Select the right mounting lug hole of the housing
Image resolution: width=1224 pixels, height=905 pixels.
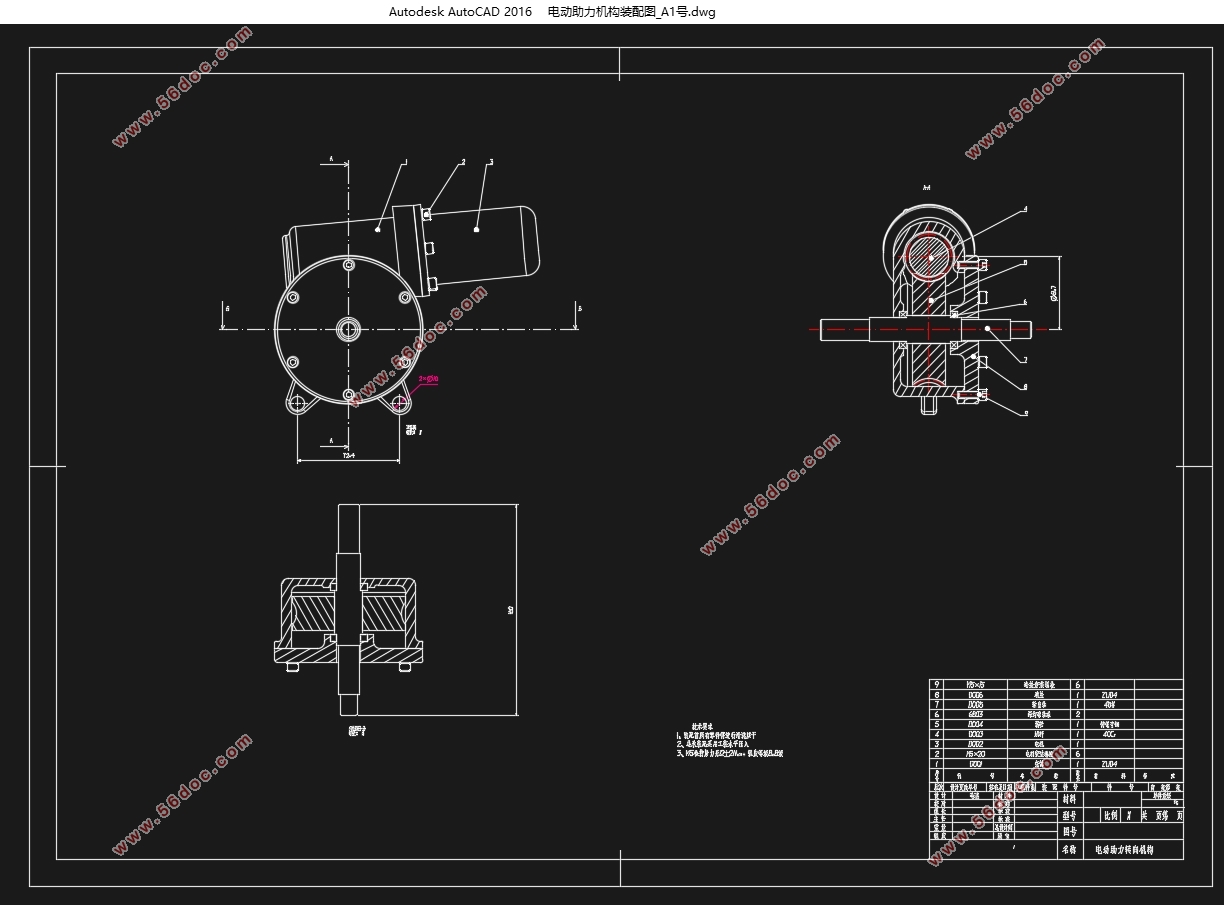[x=400, y=403]
